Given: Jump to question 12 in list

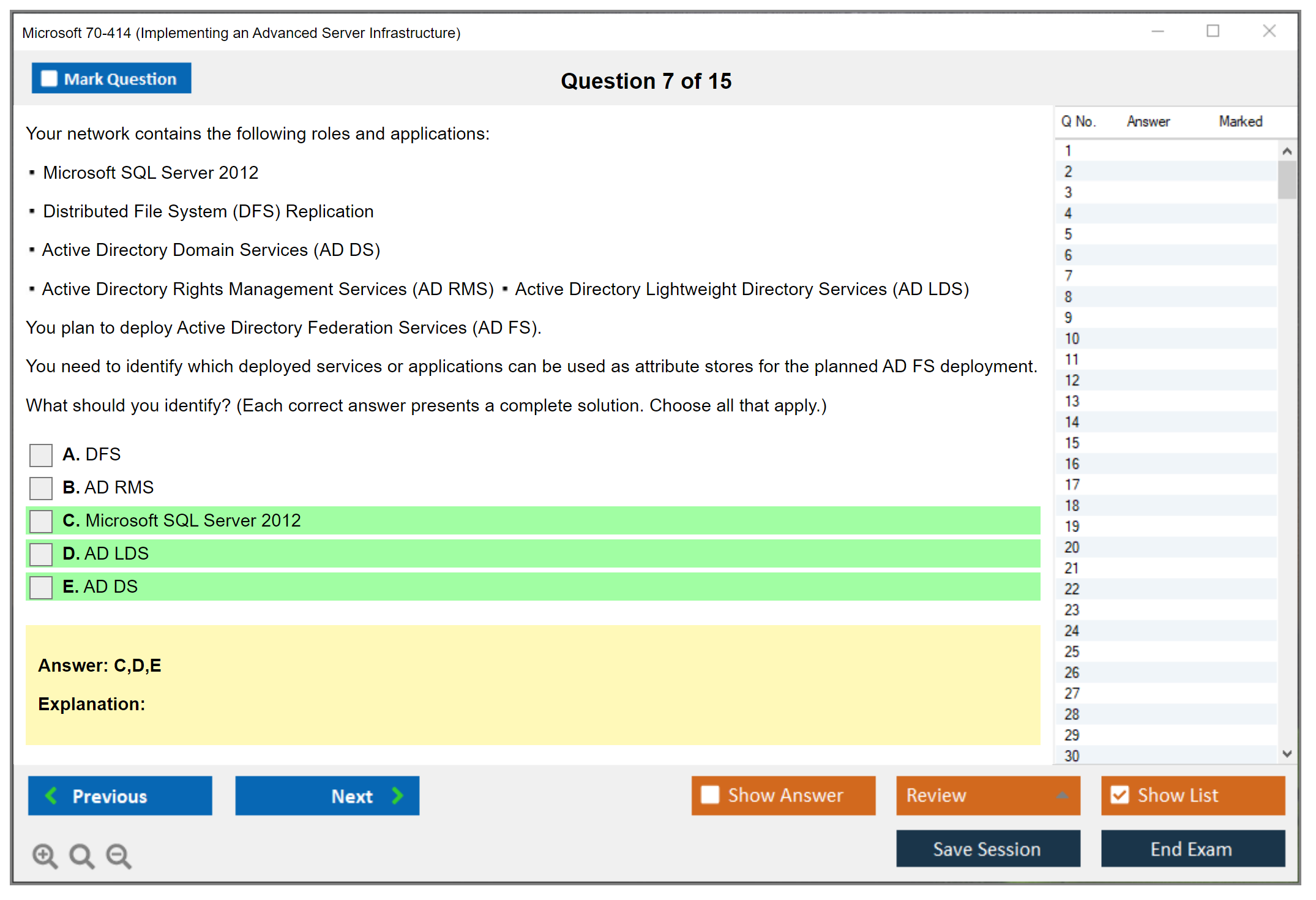Looking at the screenshot, I should coord(1072,380).
